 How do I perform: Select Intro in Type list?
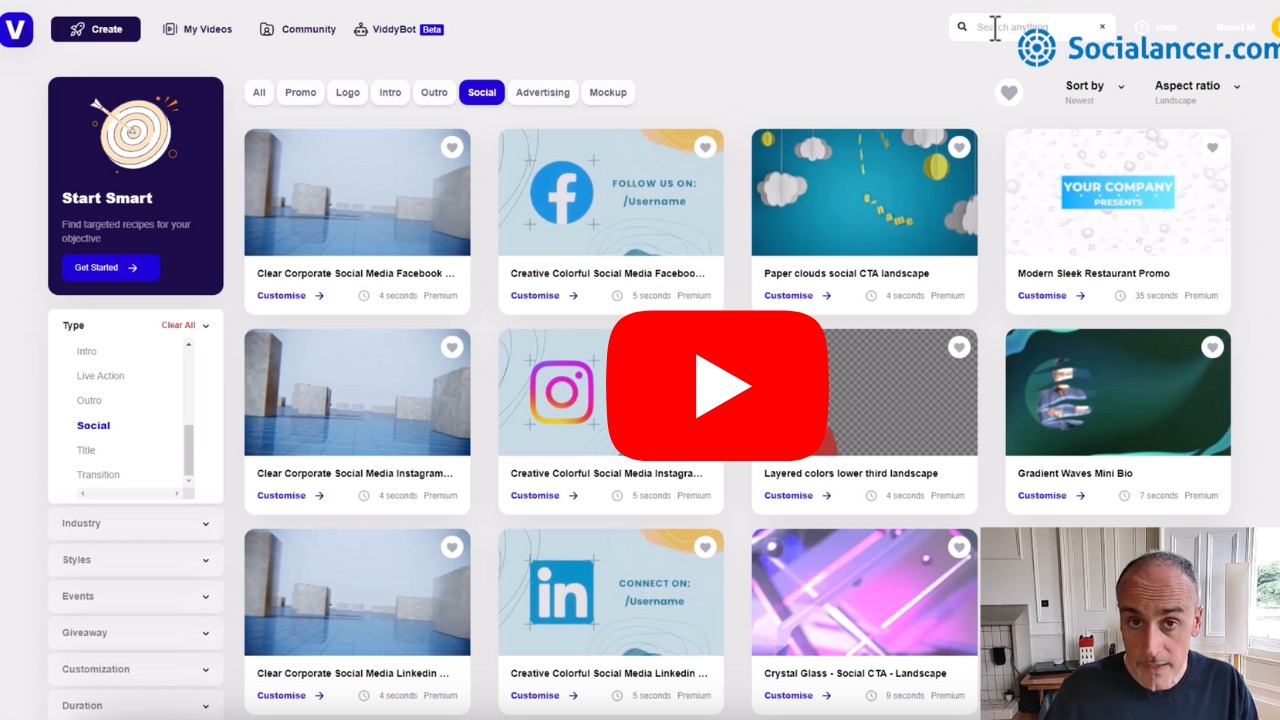87,351
